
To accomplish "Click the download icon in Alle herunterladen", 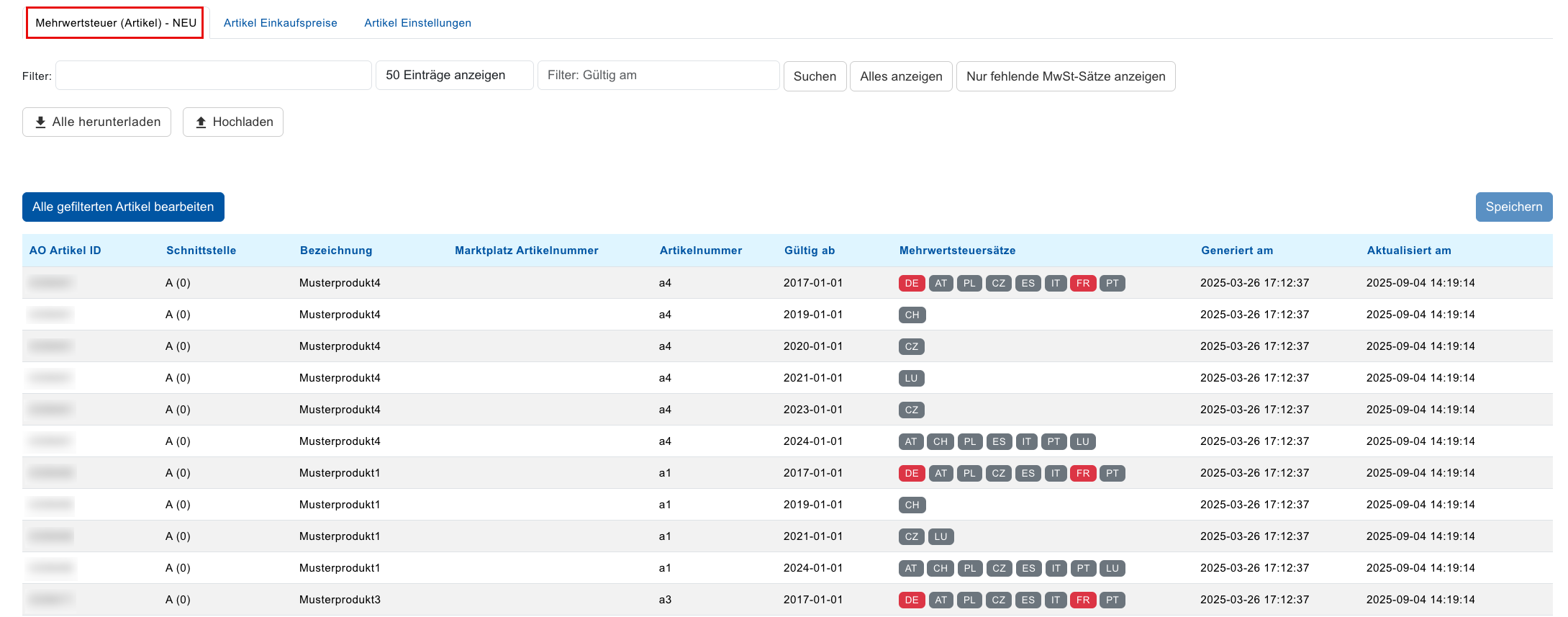I will pyautogui.click(x=40, y=122).
